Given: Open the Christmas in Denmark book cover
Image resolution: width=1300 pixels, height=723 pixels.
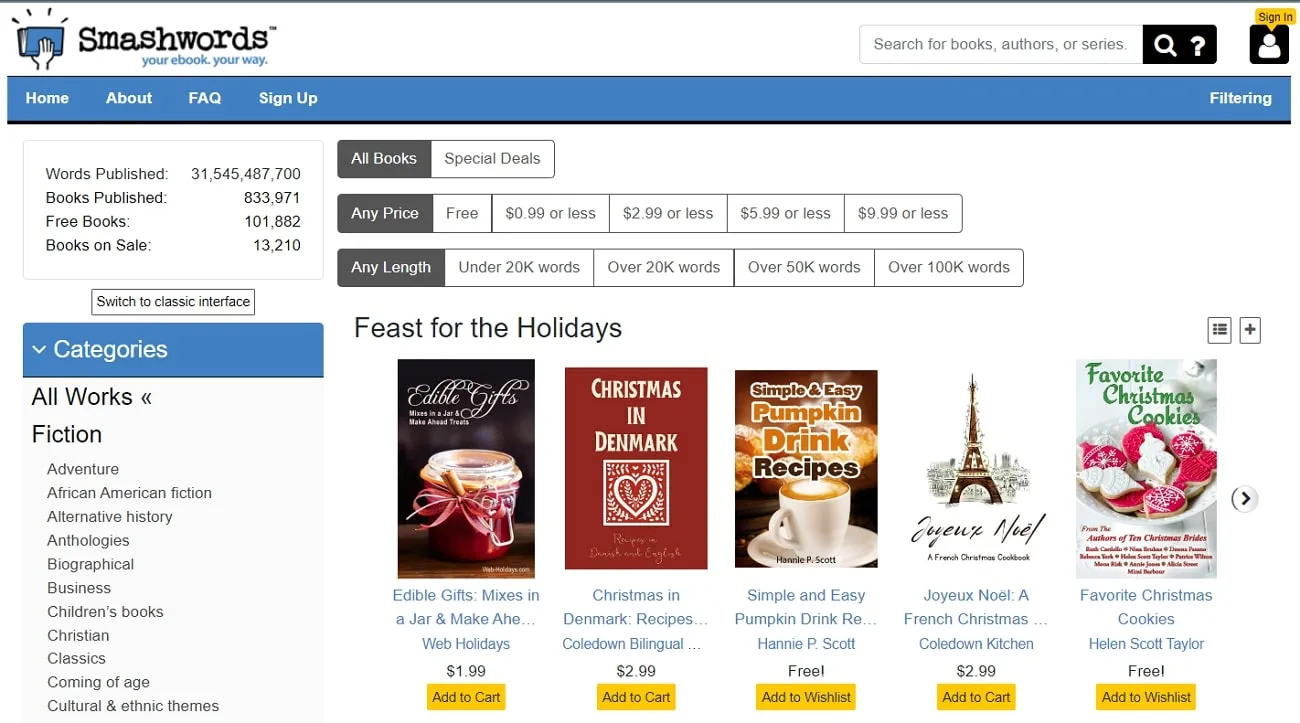Looking at the screenshot, I should click(636, 468).
